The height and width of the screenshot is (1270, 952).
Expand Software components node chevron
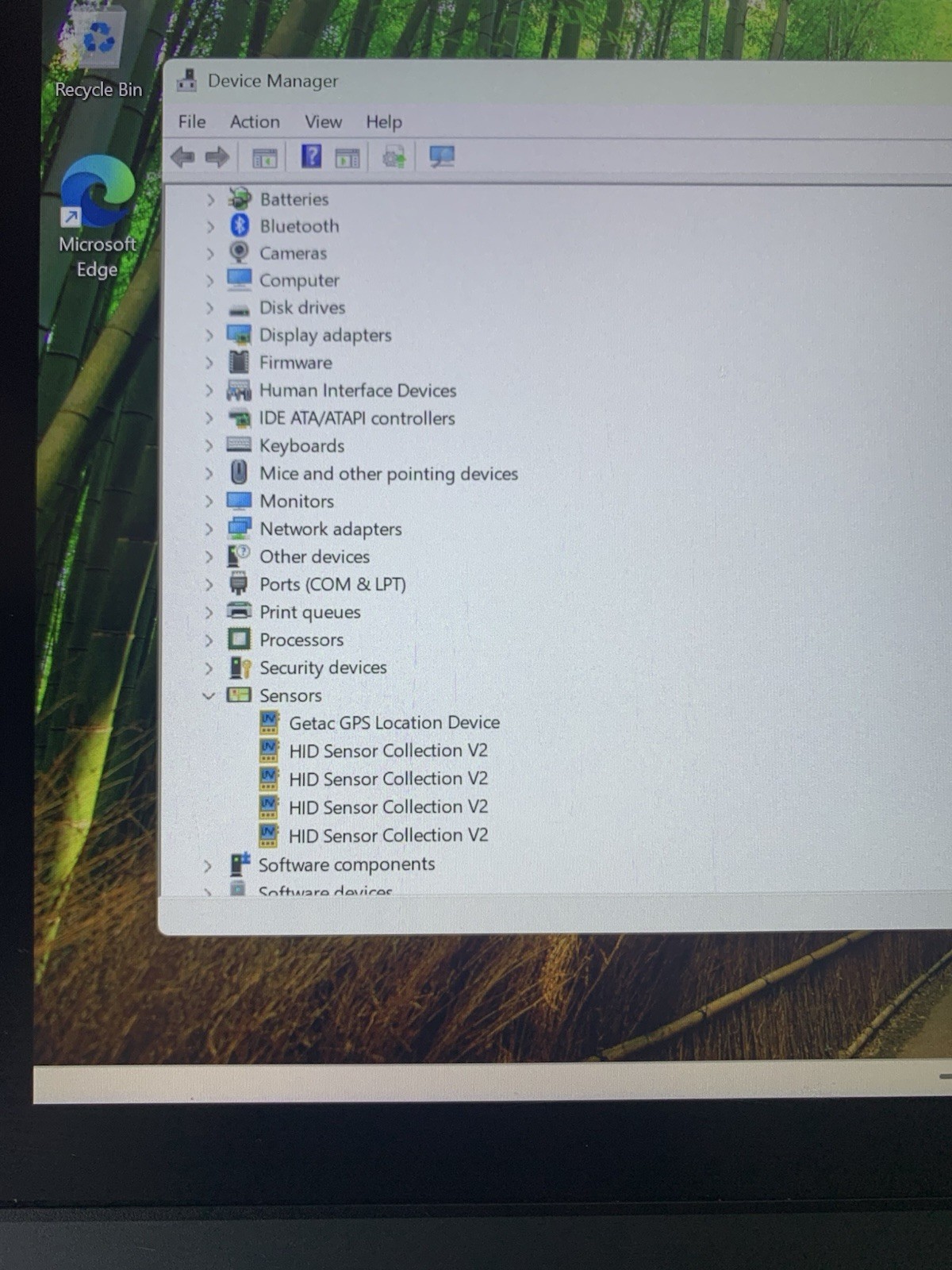click(208, 865)
